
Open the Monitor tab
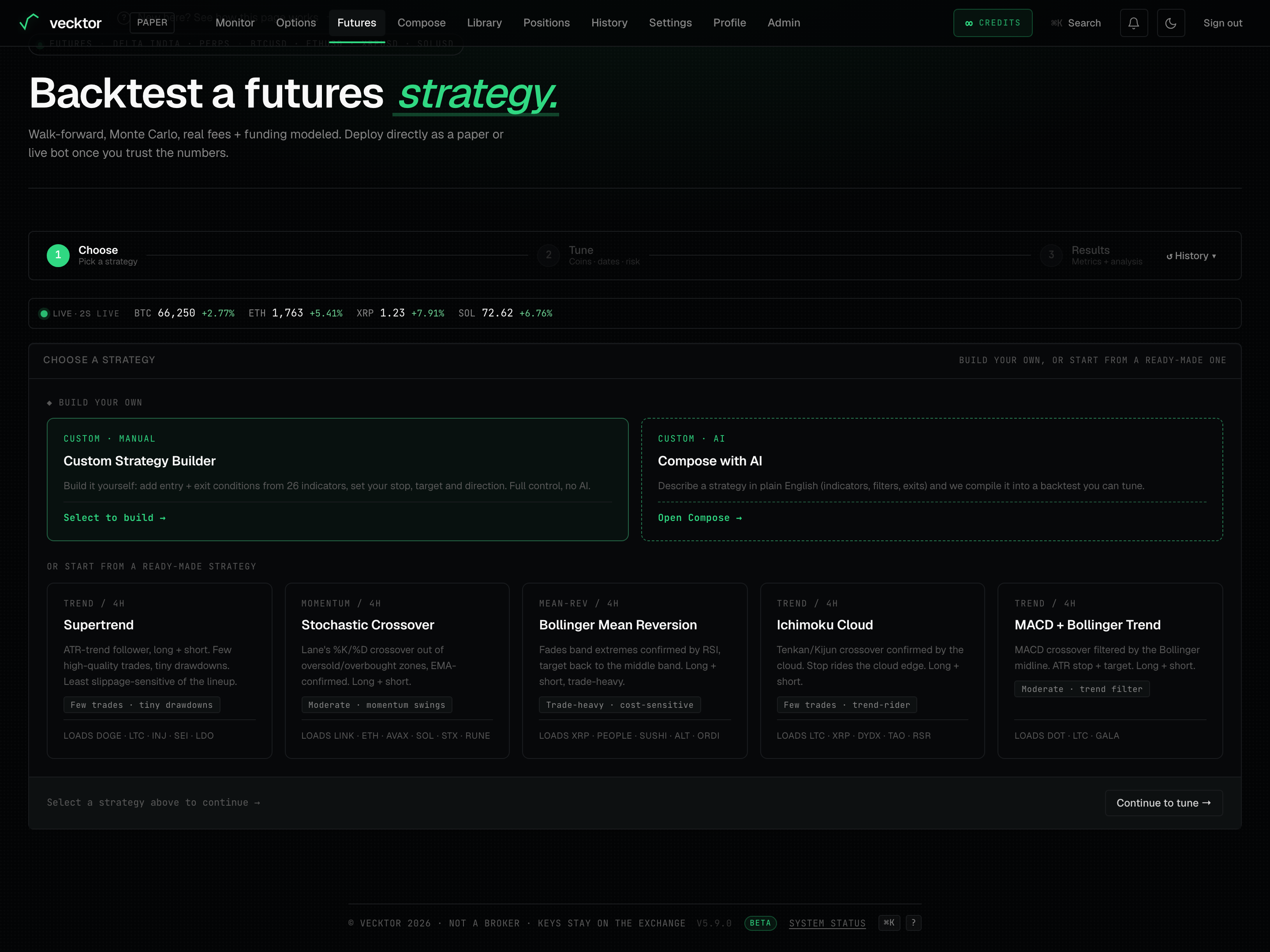[x=235, y=23]
